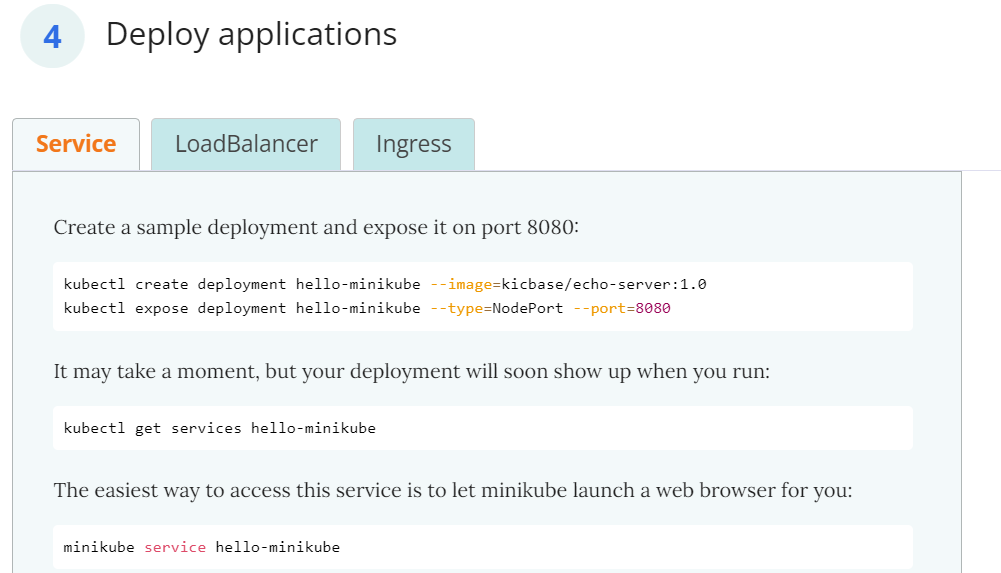Image resolution: width=1001 pixels, height=573 pixels.
Task: Switch to the LoadBalancer tab
Action: (x=246, y=144)
